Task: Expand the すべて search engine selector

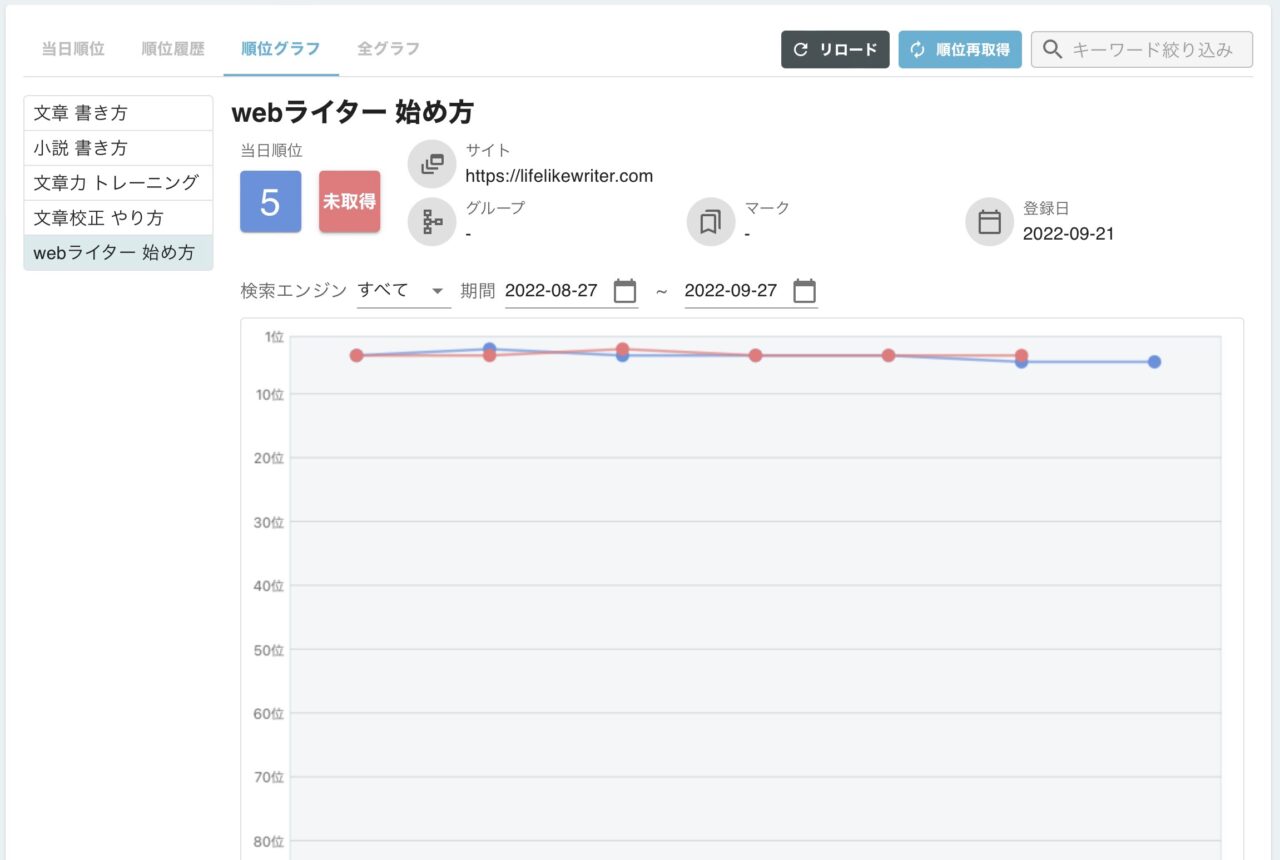Action: 404,289
